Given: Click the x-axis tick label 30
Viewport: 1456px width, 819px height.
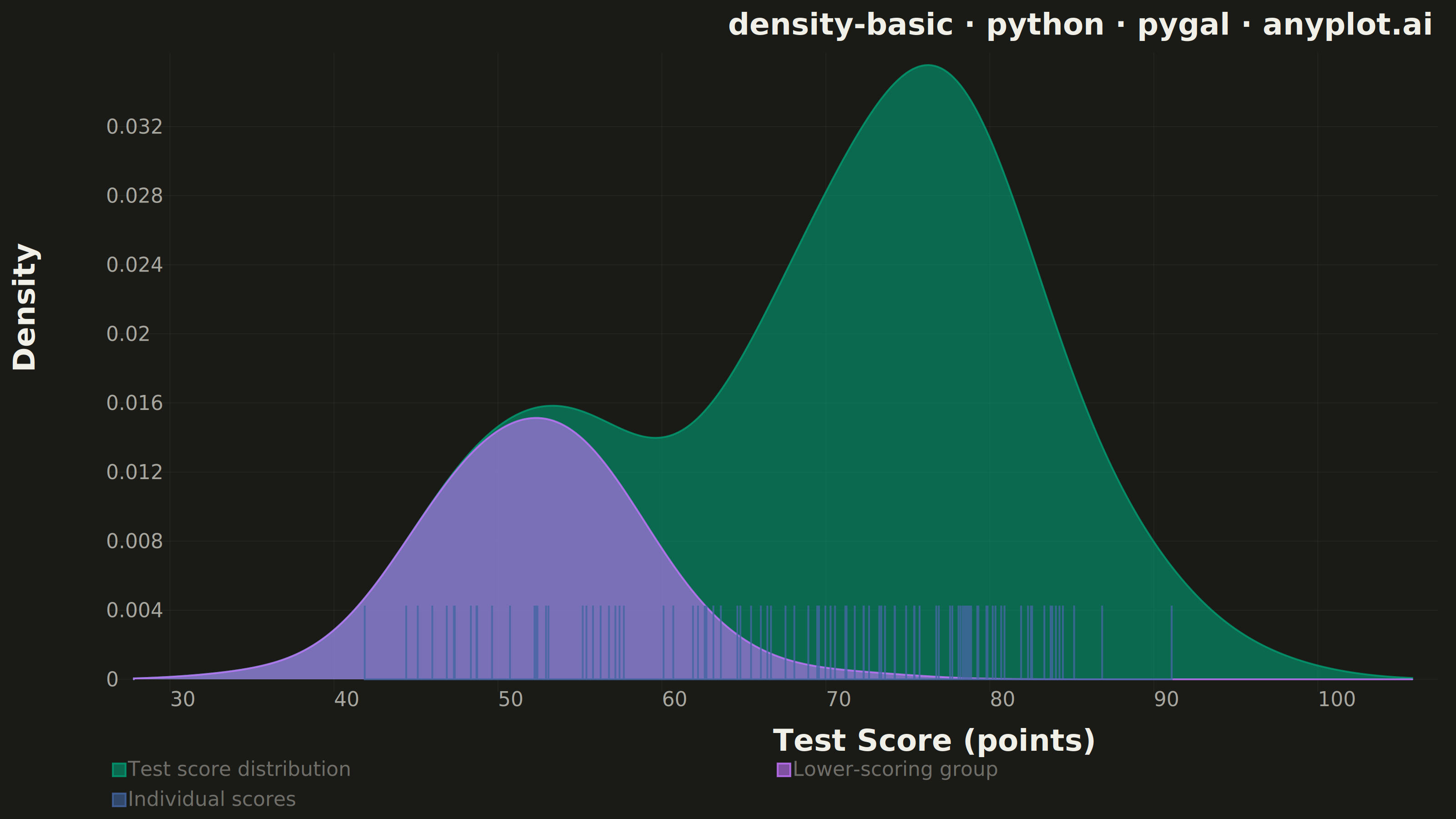Looking at the screenshot, I should click(182, 700).
